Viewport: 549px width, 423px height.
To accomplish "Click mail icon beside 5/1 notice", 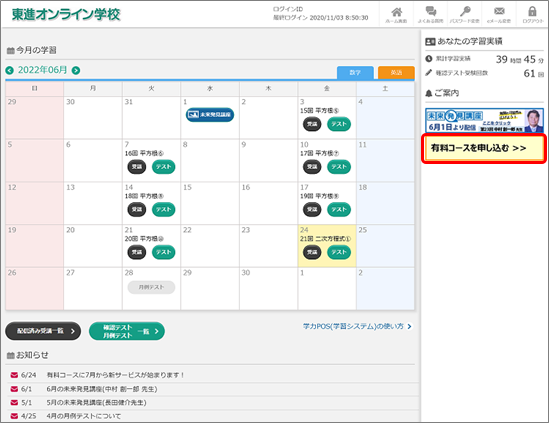I will 14,403.
